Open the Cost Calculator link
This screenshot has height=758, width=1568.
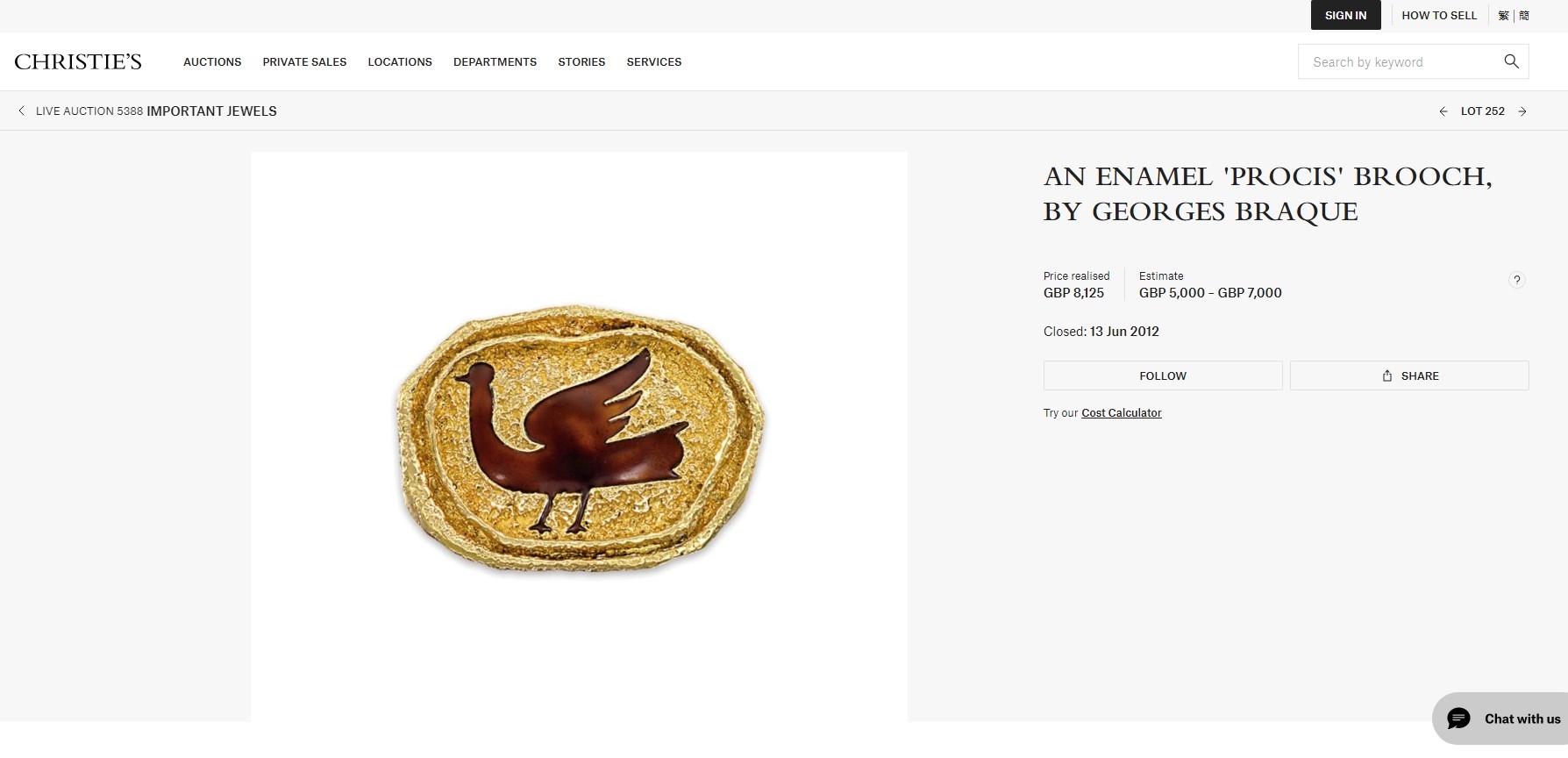[x=1122, y=413]
